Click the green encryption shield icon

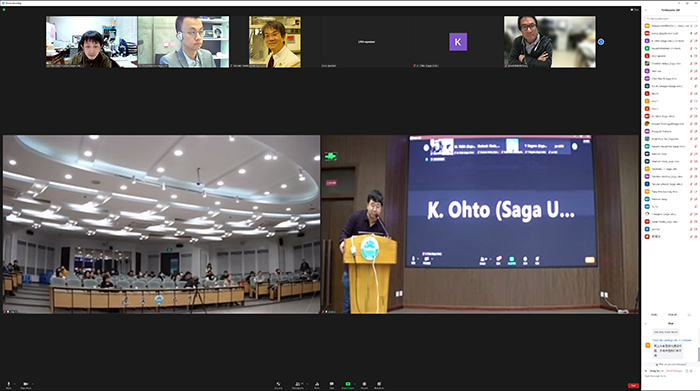[x=4, y=9]
